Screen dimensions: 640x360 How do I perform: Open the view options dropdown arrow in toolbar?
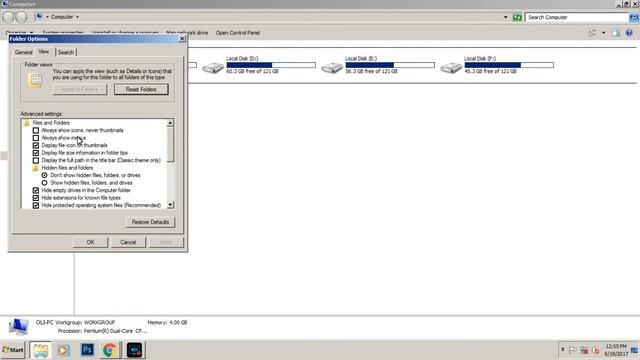(604, 33)
